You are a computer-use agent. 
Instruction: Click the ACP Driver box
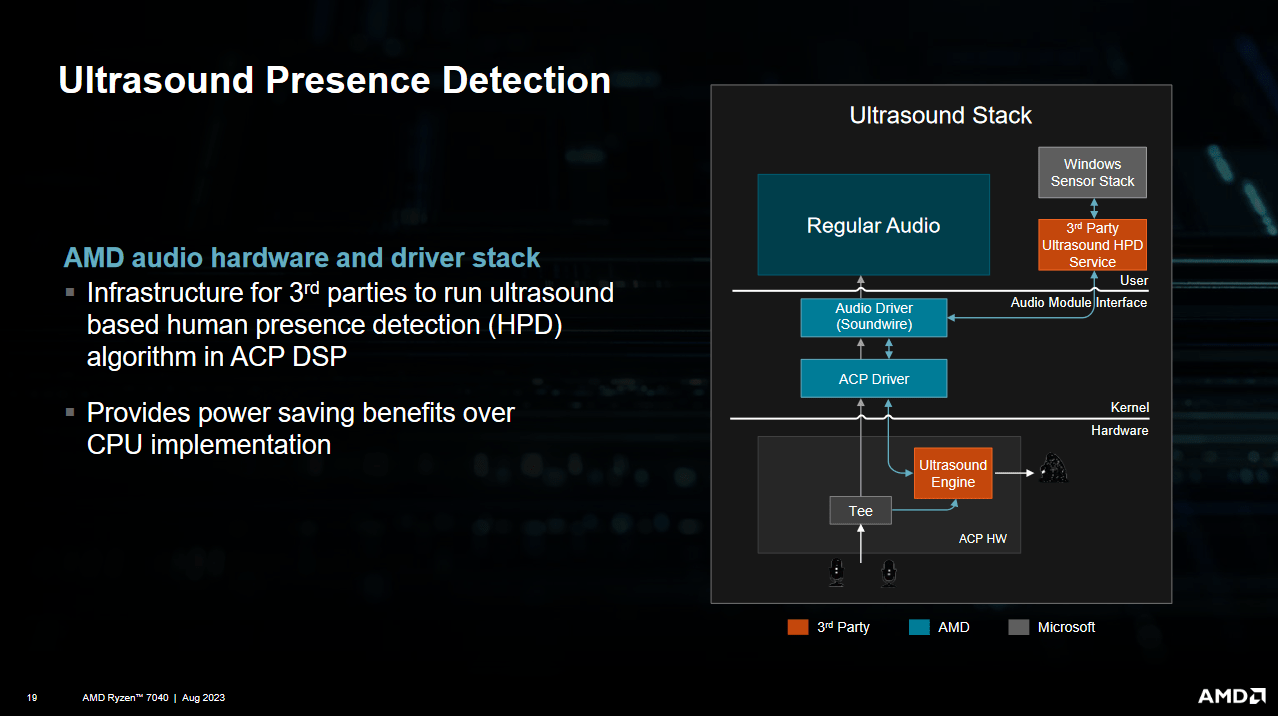(x=873, y=378)
